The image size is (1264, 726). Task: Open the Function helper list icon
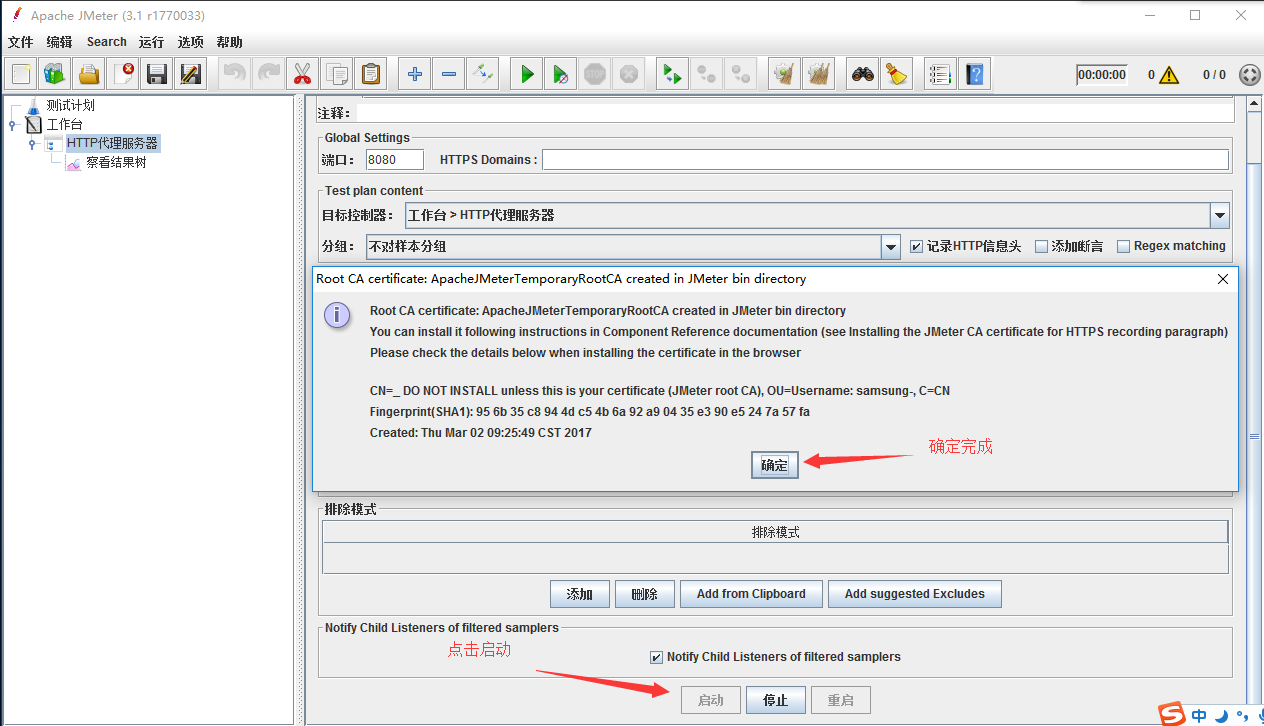(940, 74)
